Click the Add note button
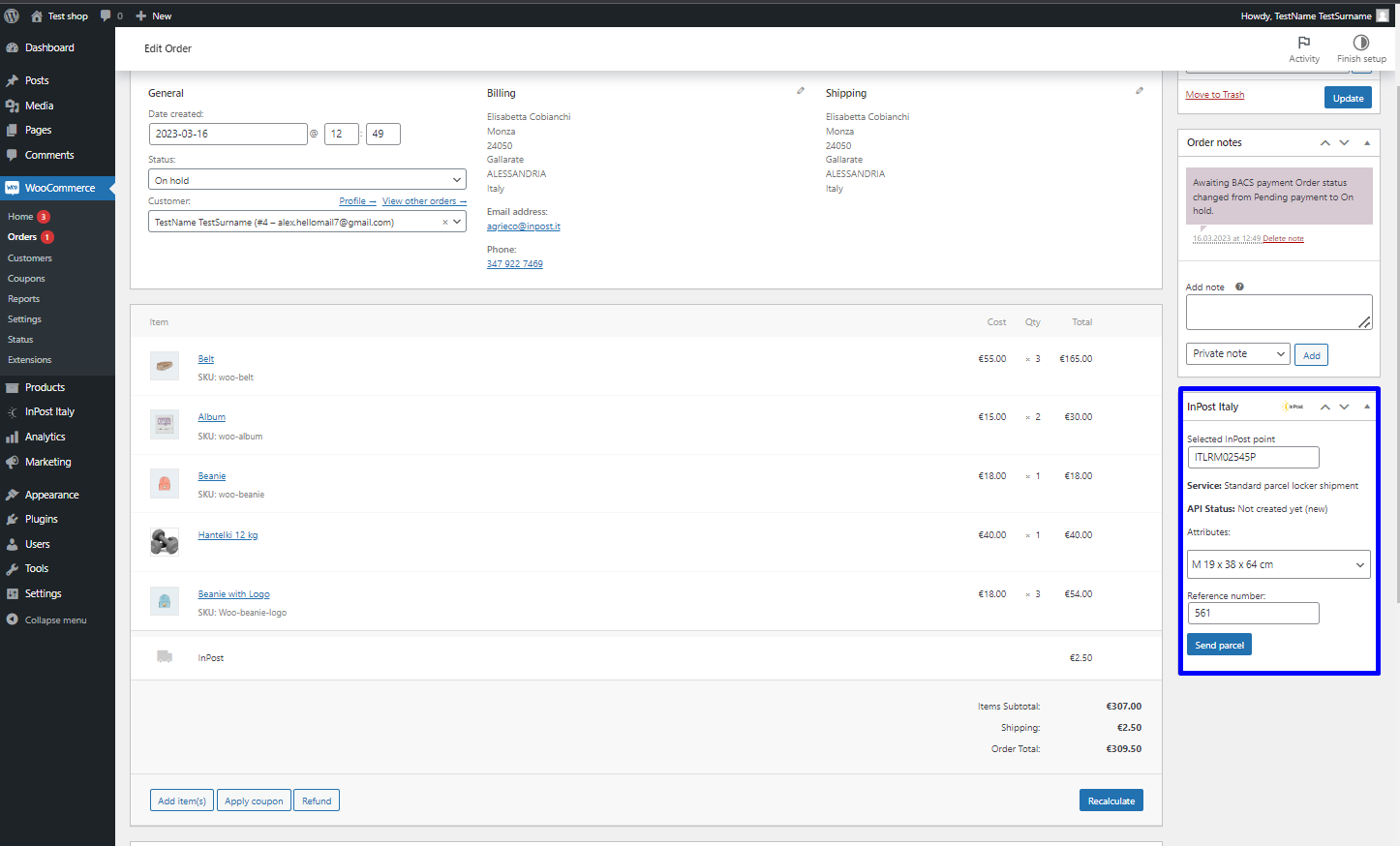 coord(1312,355)
